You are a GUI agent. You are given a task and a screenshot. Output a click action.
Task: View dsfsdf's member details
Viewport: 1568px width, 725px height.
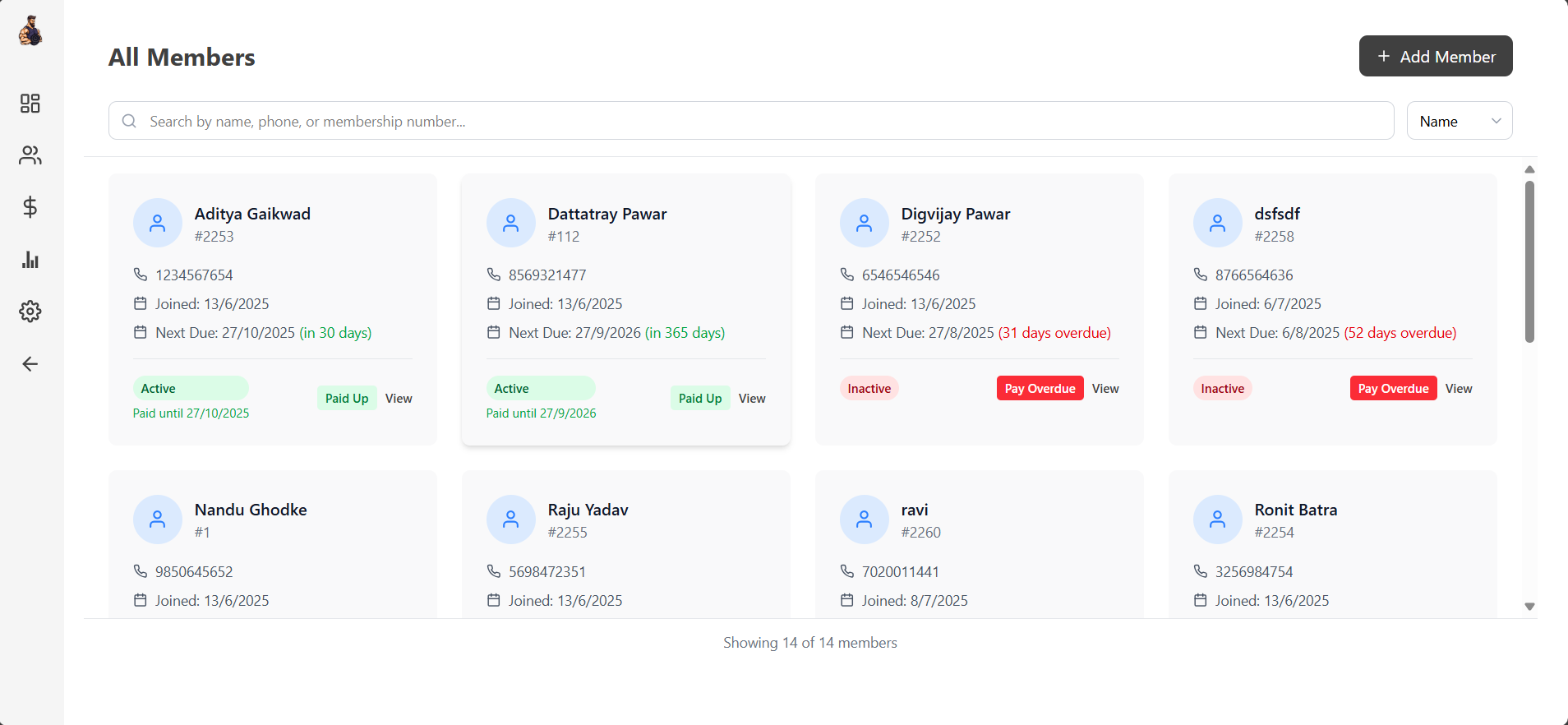(x=1459, y=389)
